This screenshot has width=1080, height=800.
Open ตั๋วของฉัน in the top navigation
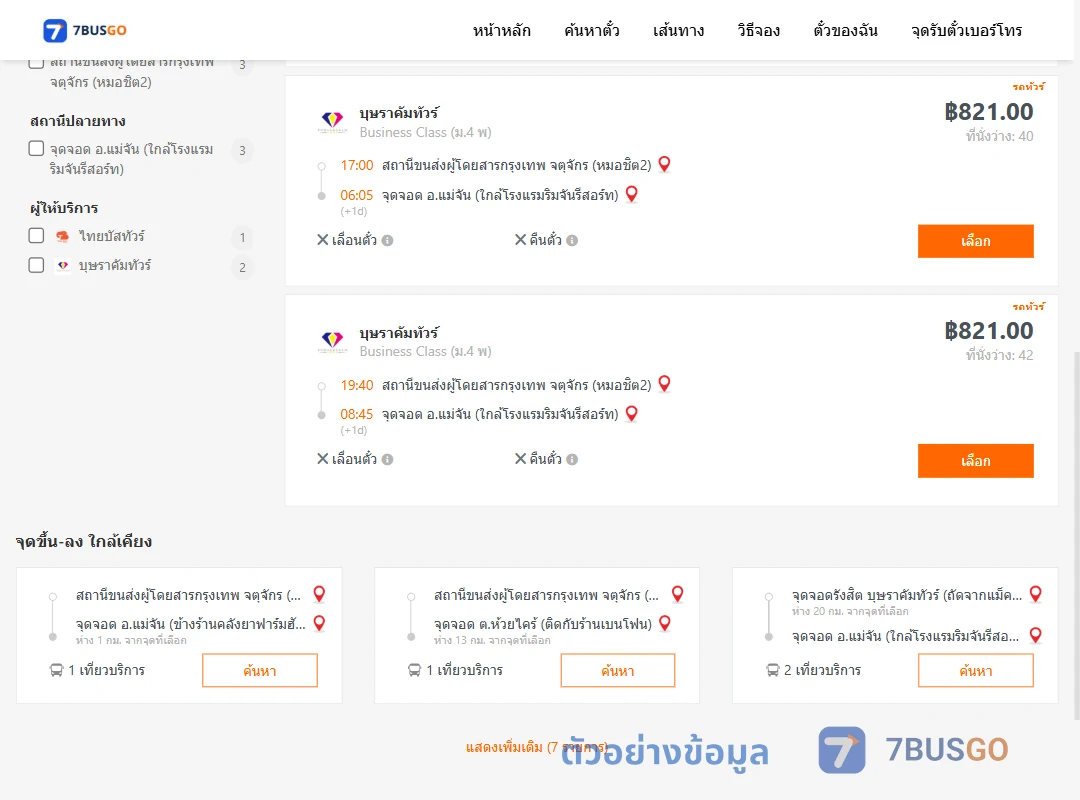[845, 30]
